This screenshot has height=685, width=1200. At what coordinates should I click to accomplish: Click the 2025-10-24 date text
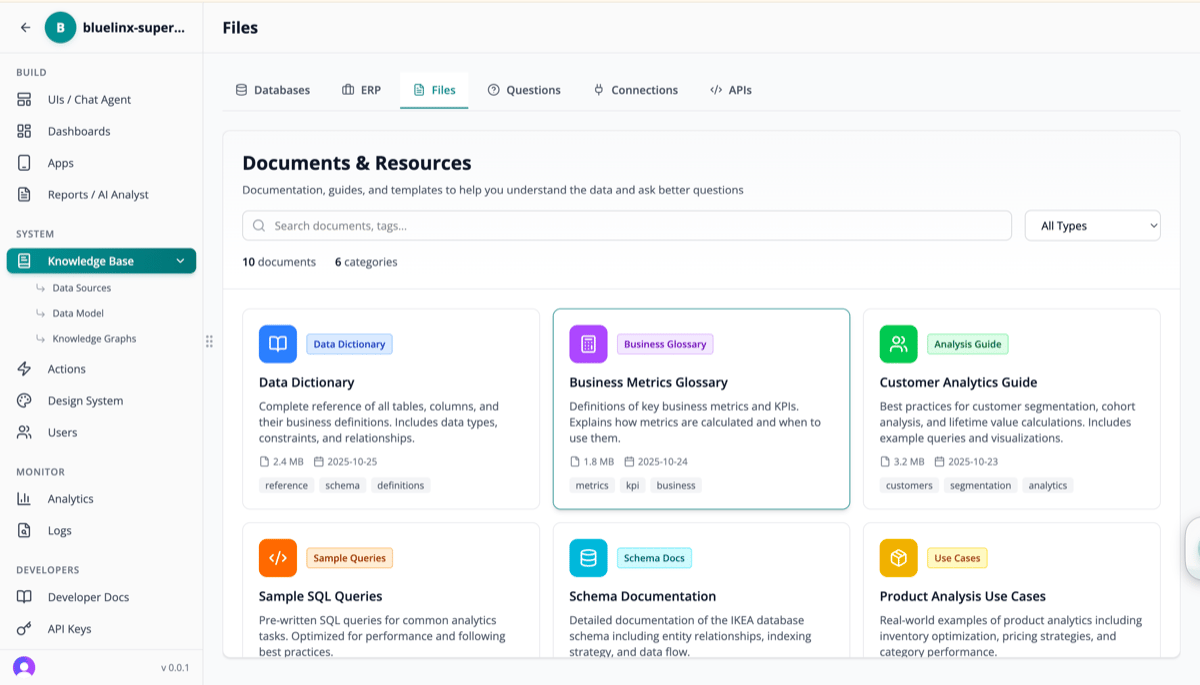tap(663, 462)
